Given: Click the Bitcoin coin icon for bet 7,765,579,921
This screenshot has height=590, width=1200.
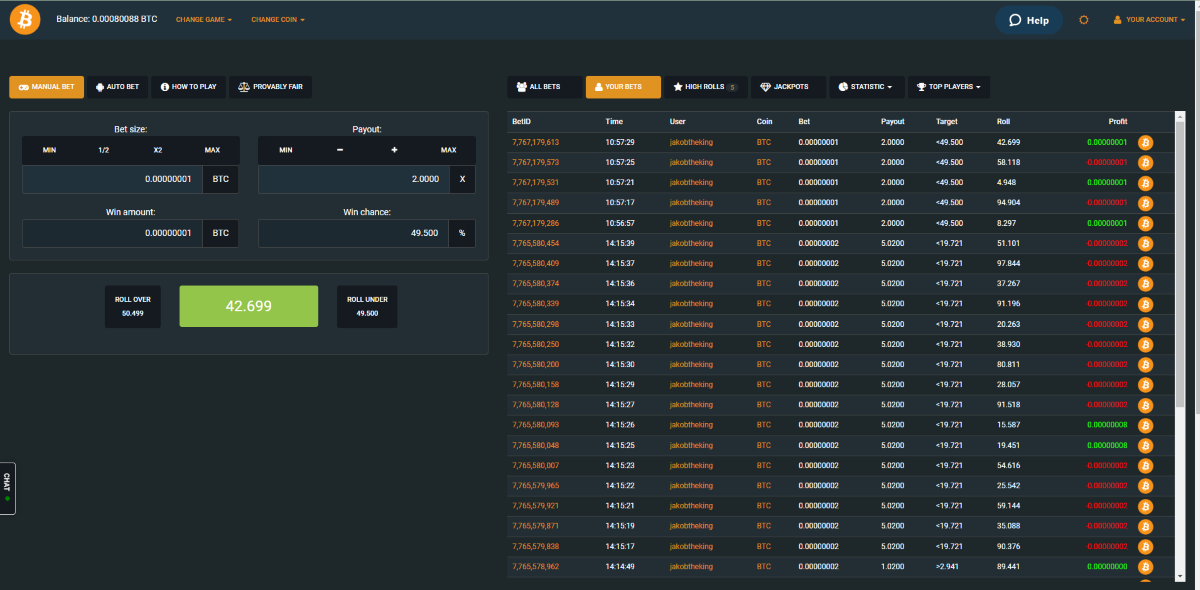Looking at the screenshot, I should click(x=1146, y=506).
